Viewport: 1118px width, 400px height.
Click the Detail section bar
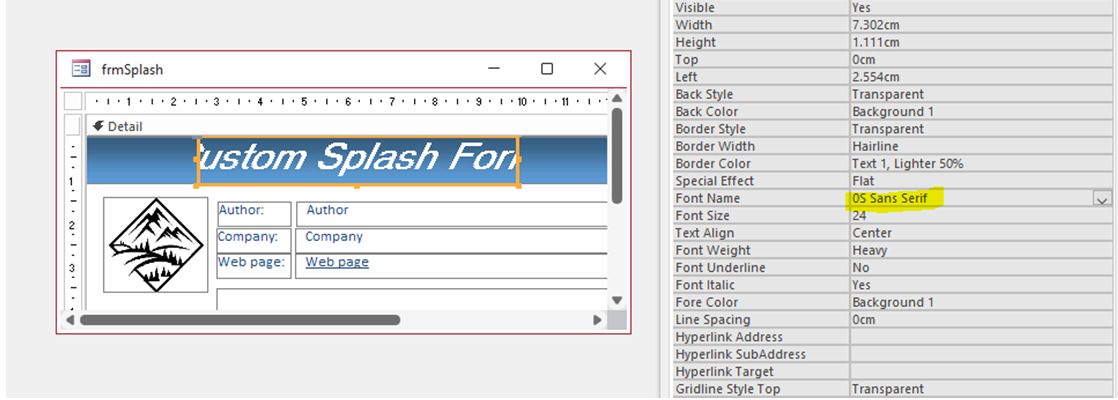(347, 126)
